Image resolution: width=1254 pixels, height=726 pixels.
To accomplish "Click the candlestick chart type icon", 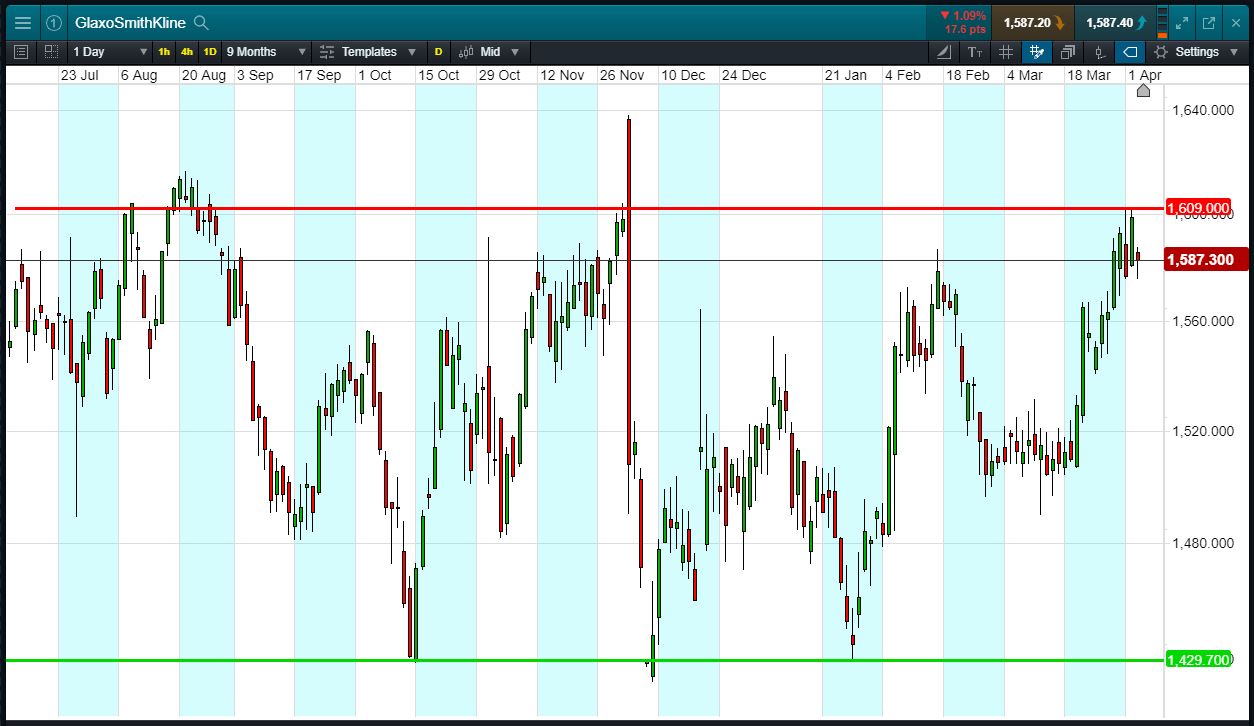I will (x=466, y=51).
